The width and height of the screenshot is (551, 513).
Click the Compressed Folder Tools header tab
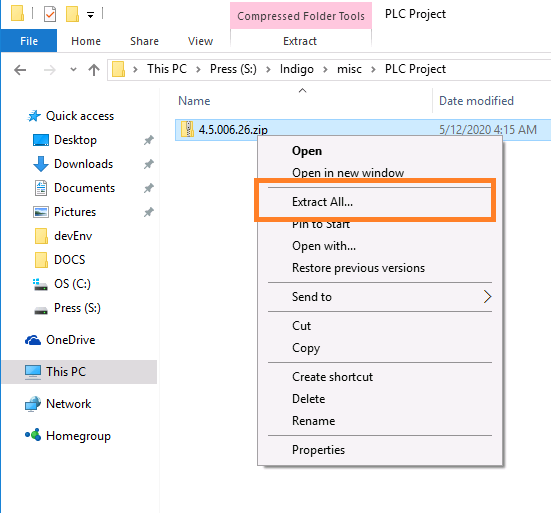click(301, 16)
